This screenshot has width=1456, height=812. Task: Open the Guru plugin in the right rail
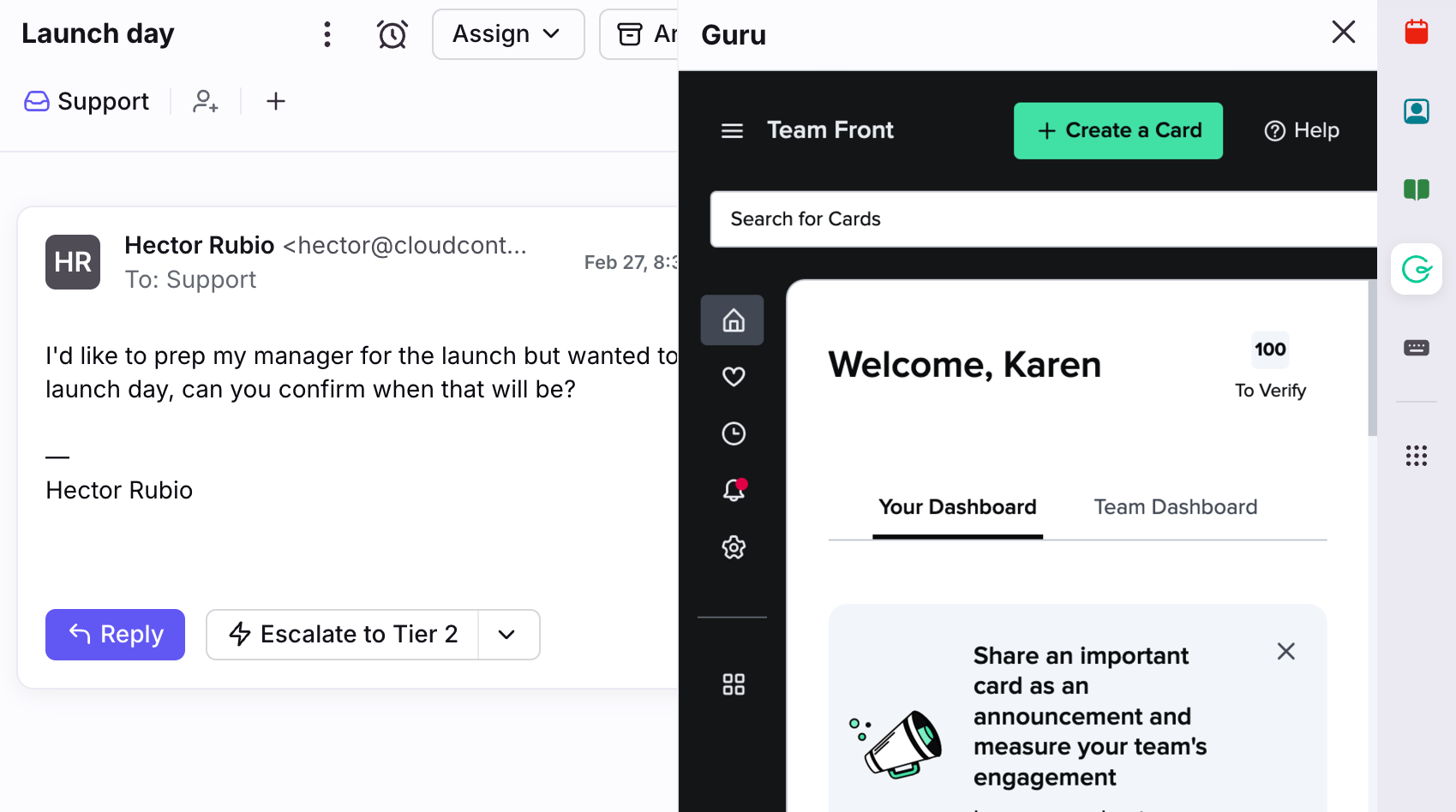click(1416, 270)
